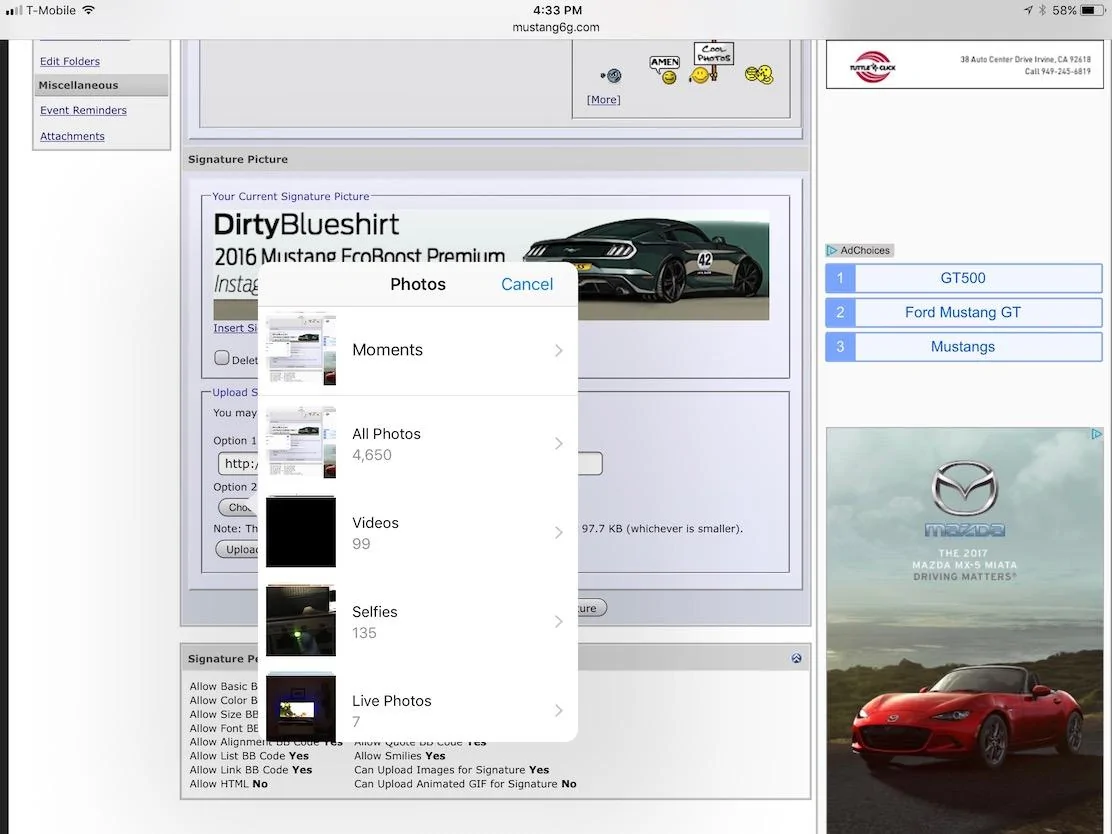Click the Choose File button

pos(238,507)
